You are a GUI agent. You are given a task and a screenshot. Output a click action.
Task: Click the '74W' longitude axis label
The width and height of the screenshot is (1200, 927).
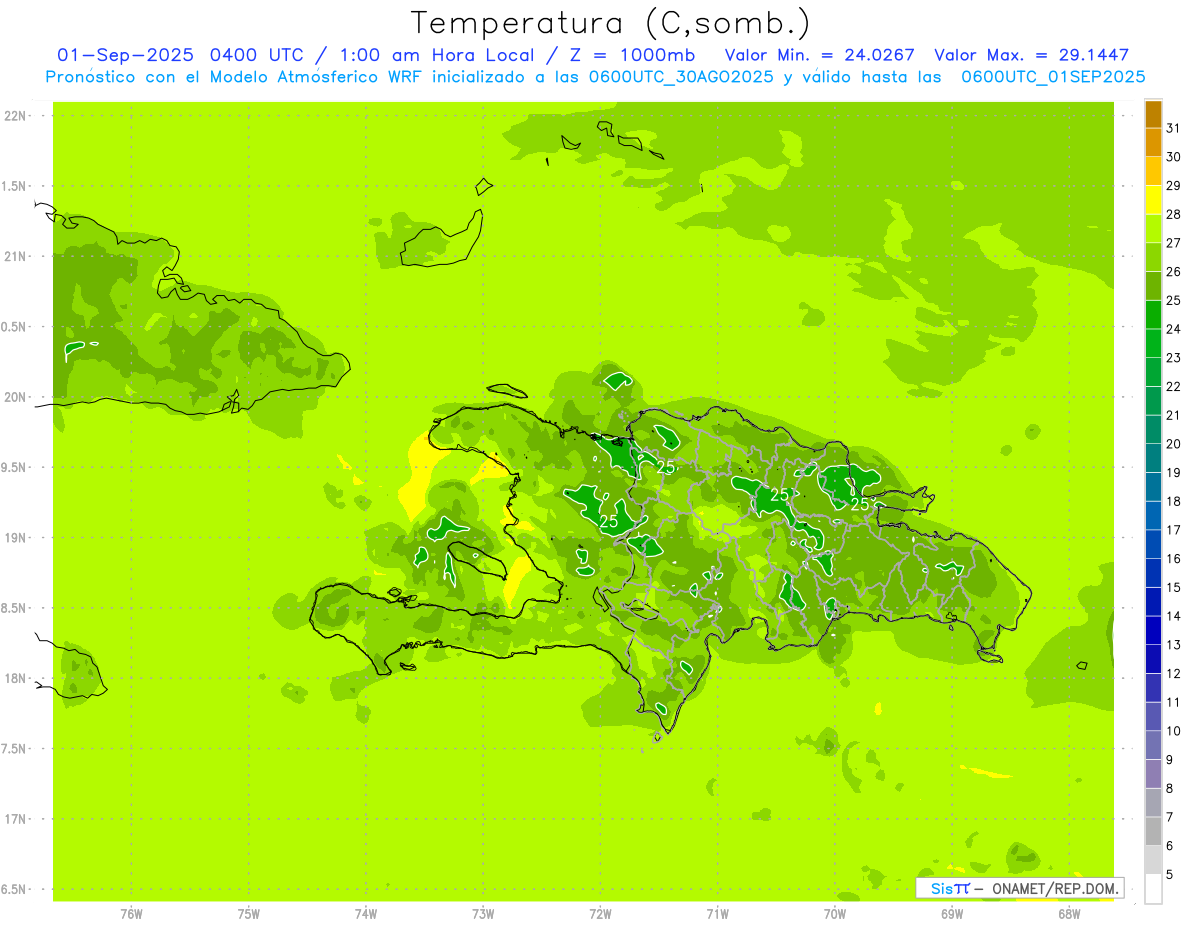[x=366, y=914]
